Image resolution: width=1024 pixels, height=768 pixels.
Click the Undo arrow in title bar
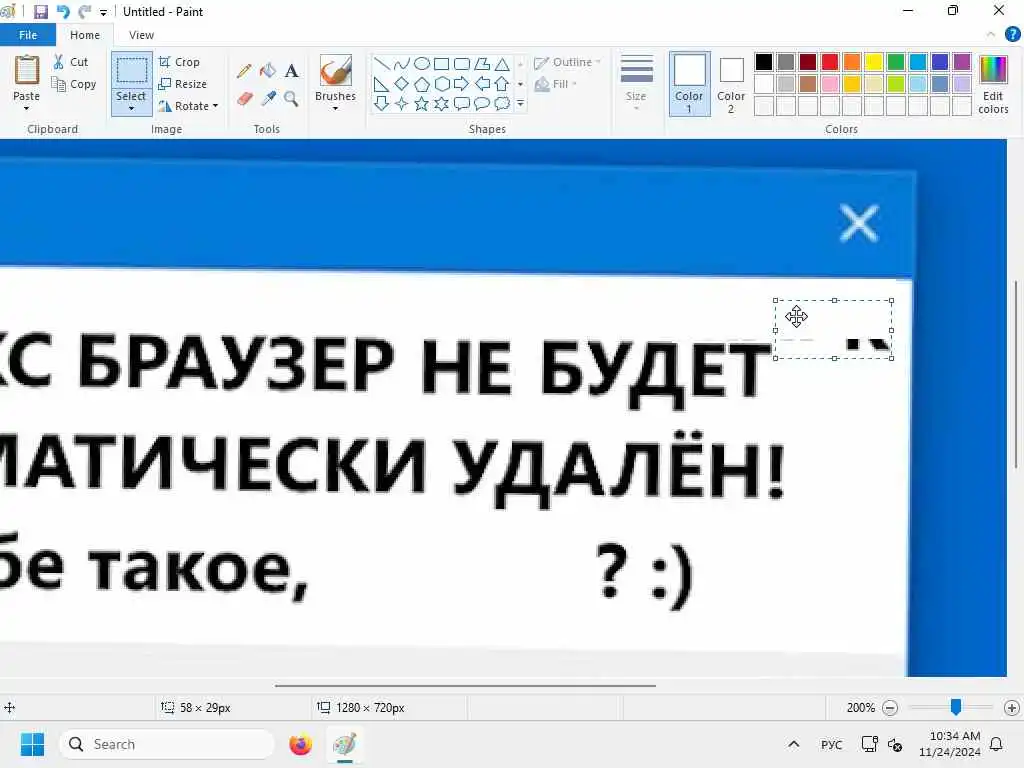point(63,12)
